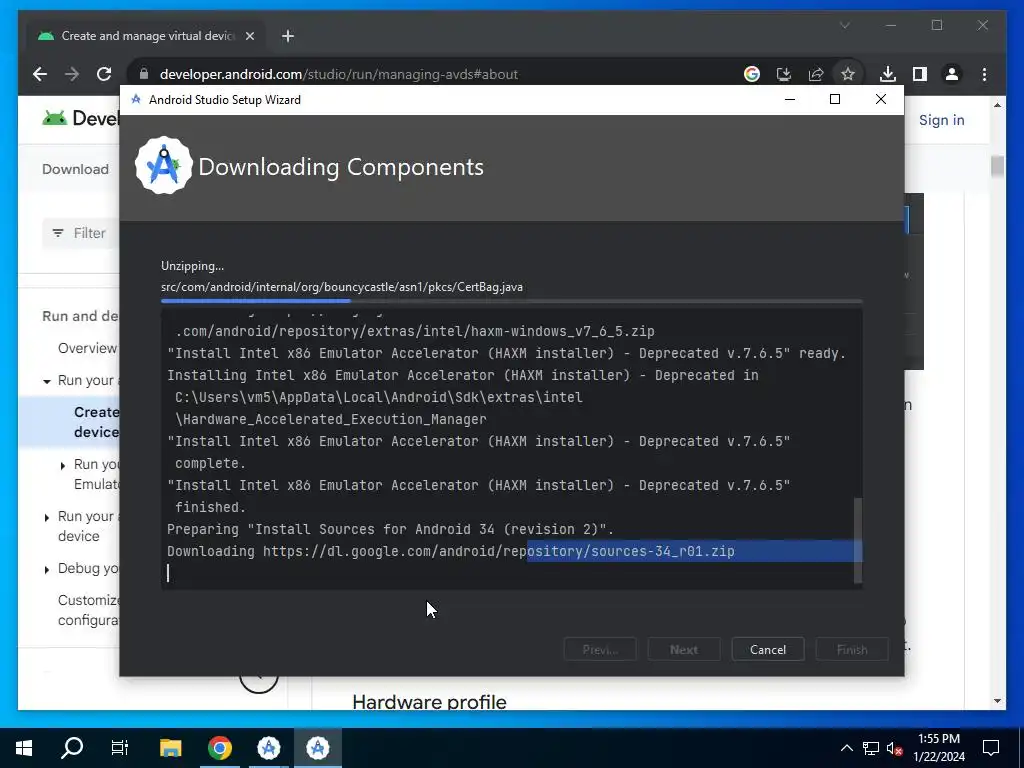This screenshot has width=1024, height=768.
Task: Maximize the Setup Wizard window
Action: (x=835, y=99)
